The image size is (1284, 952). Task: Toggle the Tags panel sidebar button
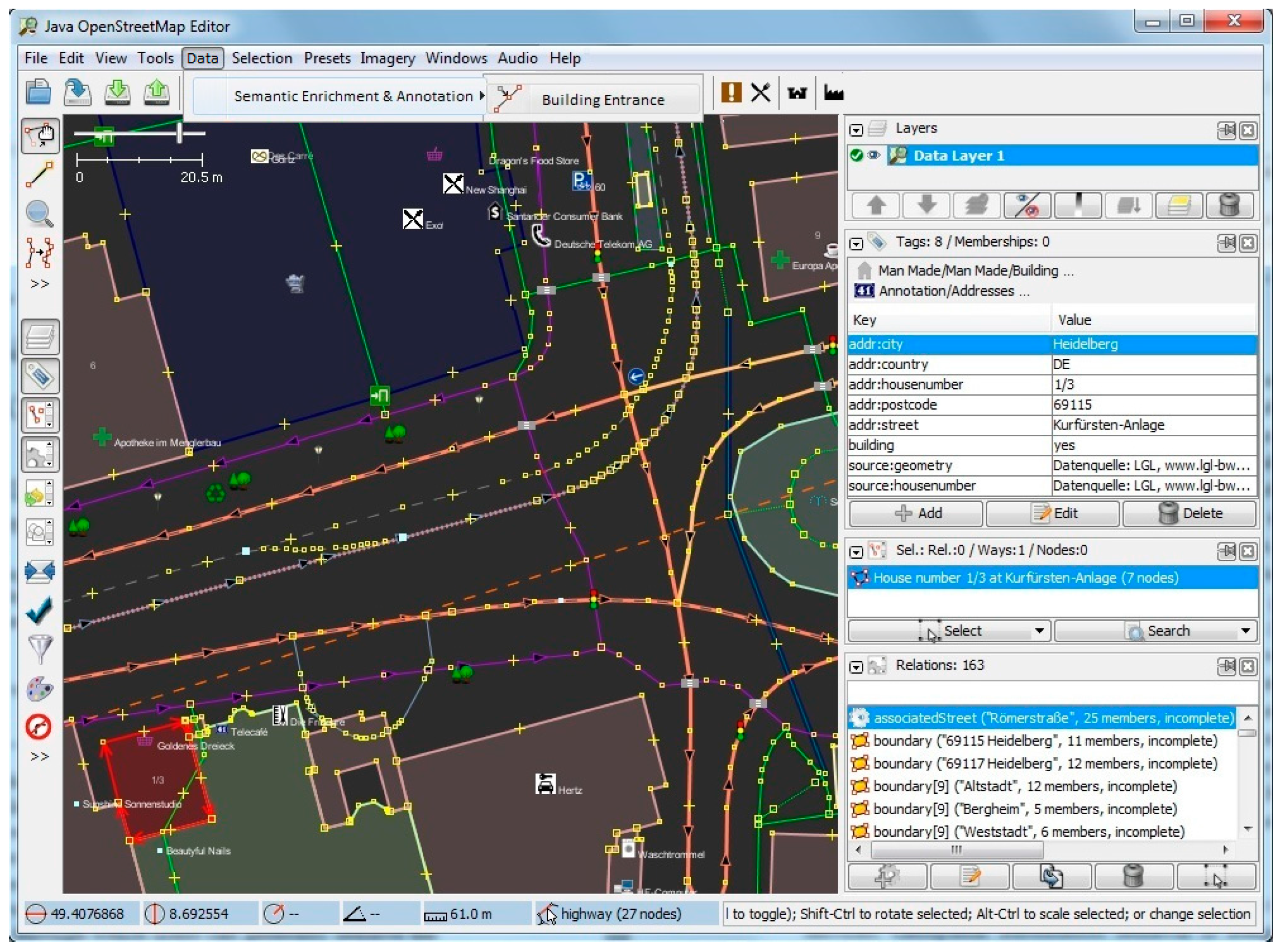click(x=40, y=376)
